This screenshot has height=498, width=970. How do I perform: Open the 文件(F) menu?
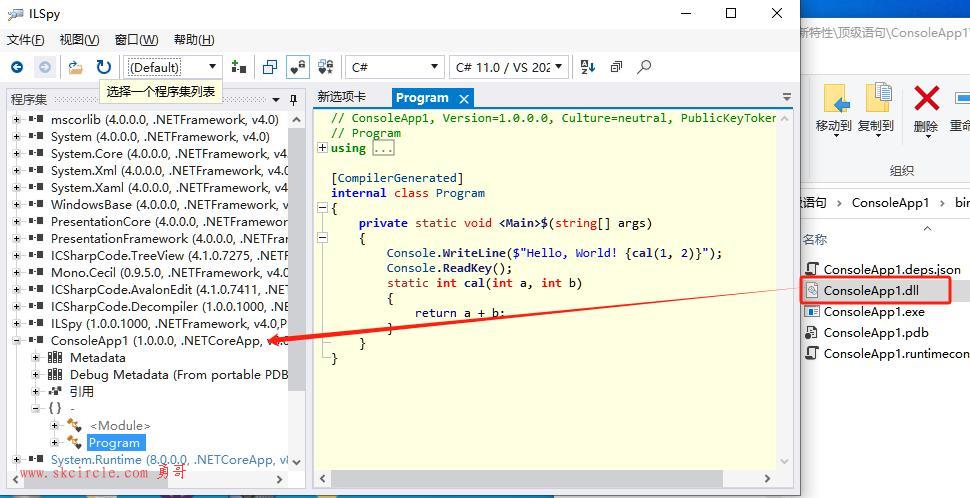coord(25,40)
